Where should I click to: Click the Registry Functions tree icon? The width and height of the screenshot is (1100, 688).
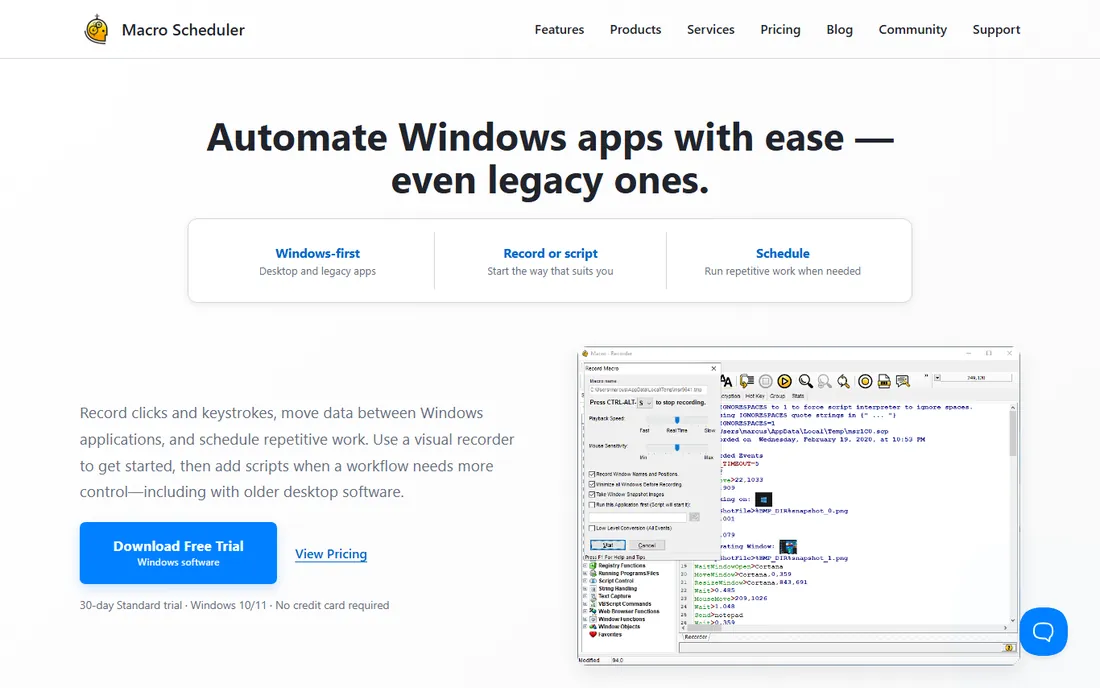[593, 565]
